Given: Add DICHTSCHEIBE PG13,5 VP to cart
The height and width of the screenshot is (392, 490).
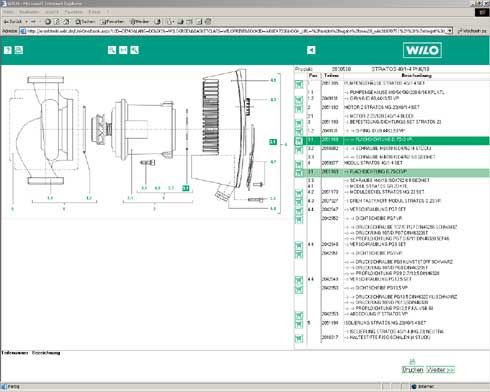Looking at the screenshot, I should pos(299,289).
